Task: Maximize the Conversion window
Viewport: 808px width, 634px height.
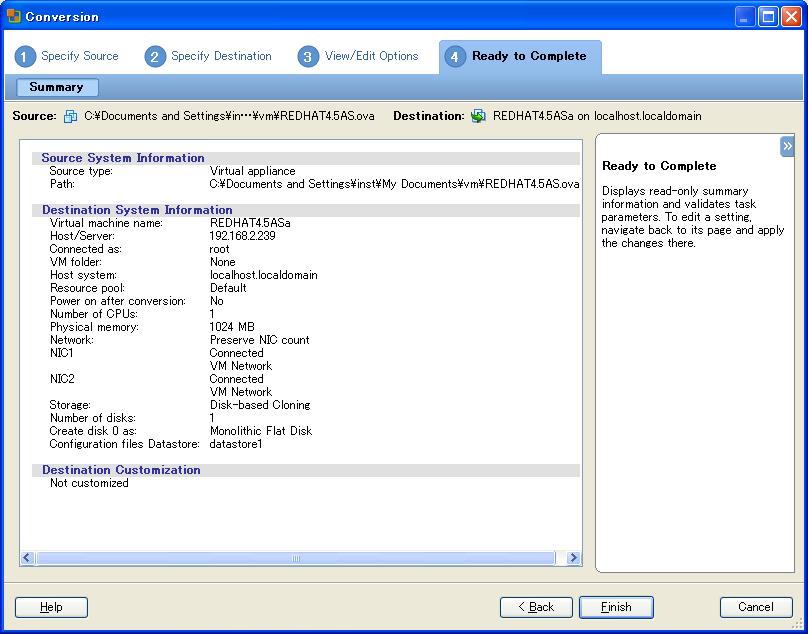Action: click(768, 17)
